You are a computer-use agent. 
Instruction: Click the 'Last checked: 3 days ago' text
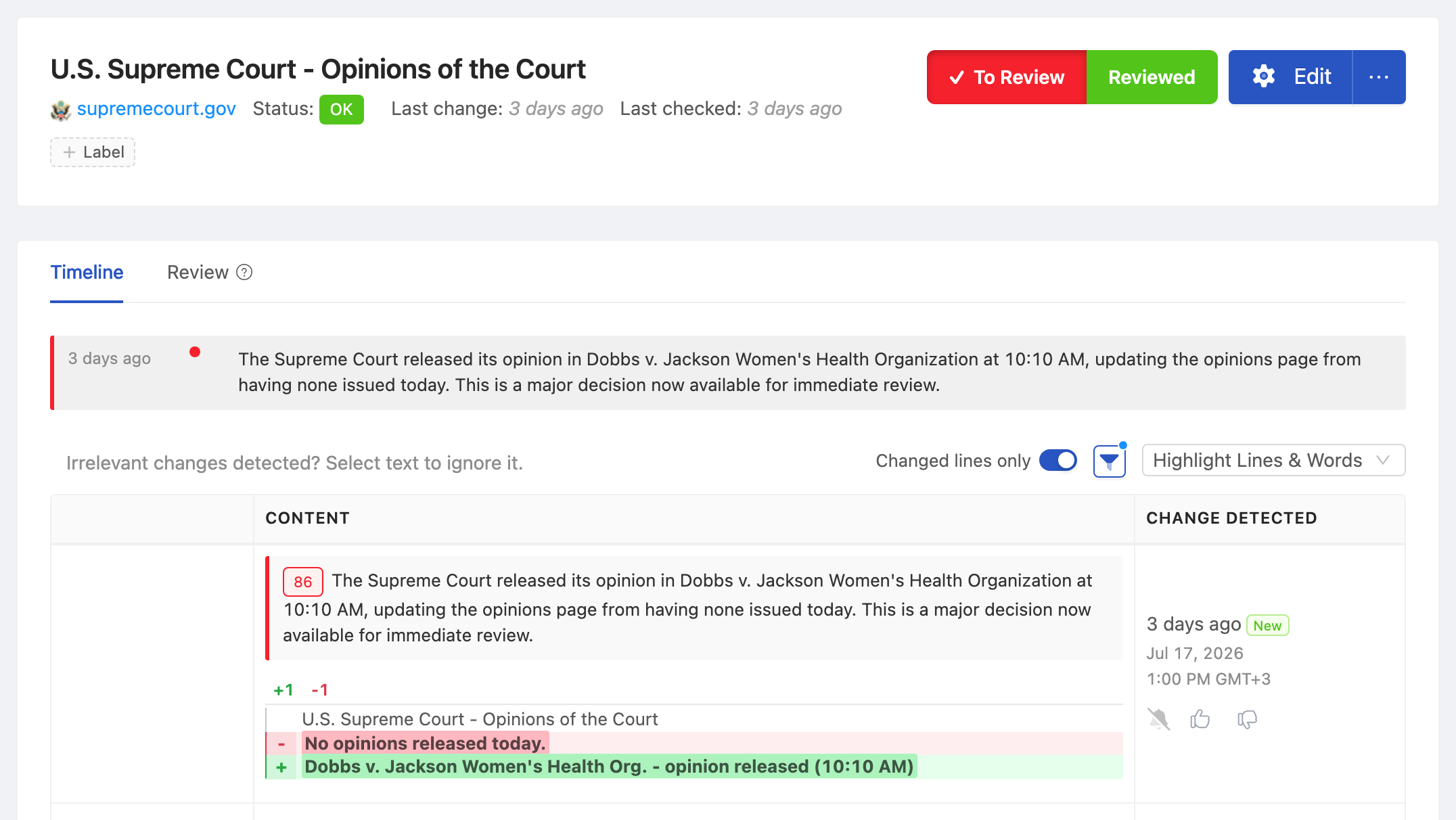[731, 109]
